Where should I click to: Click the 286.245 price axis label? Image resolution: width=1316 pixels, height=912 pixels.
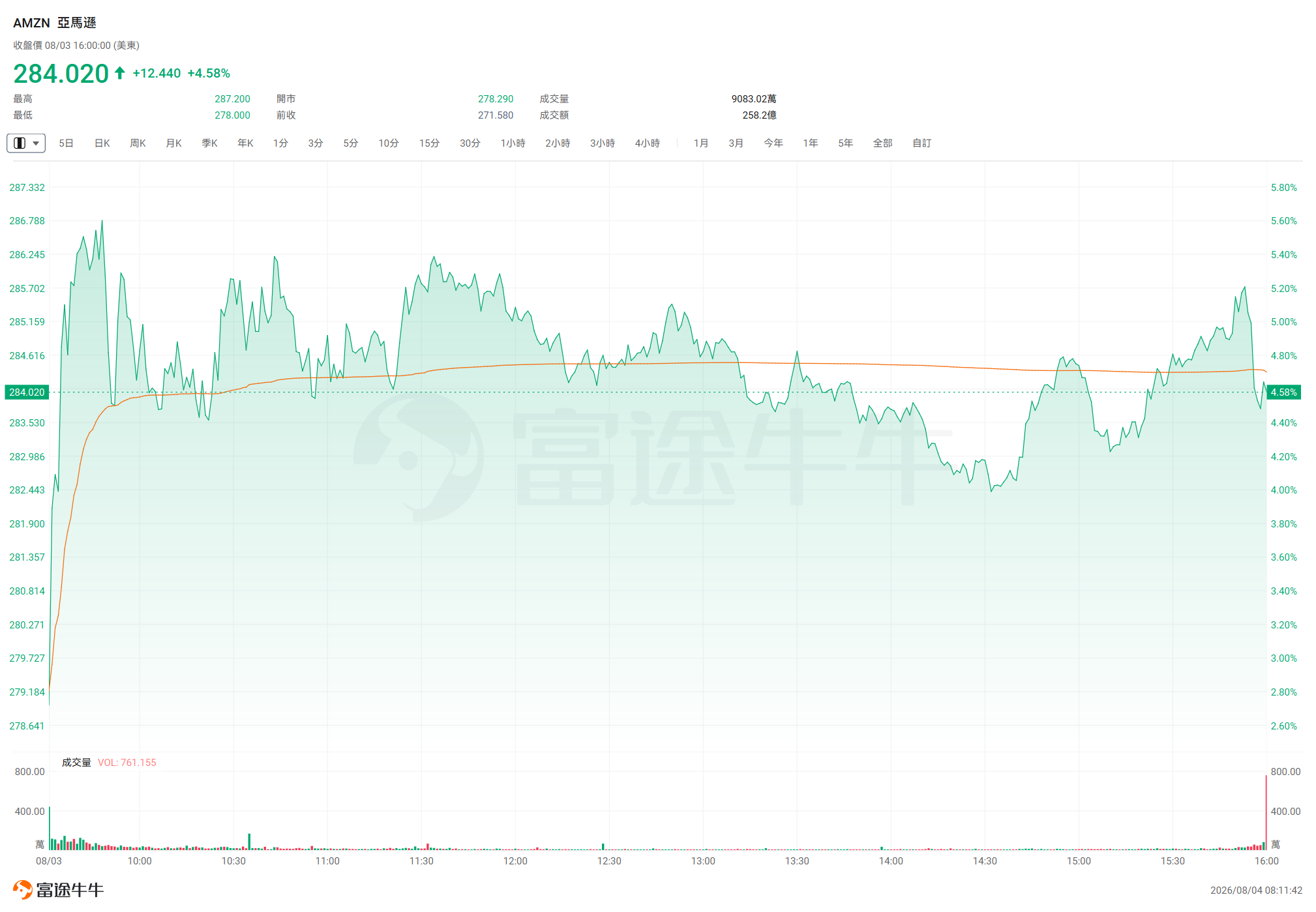tap(27, 254)
